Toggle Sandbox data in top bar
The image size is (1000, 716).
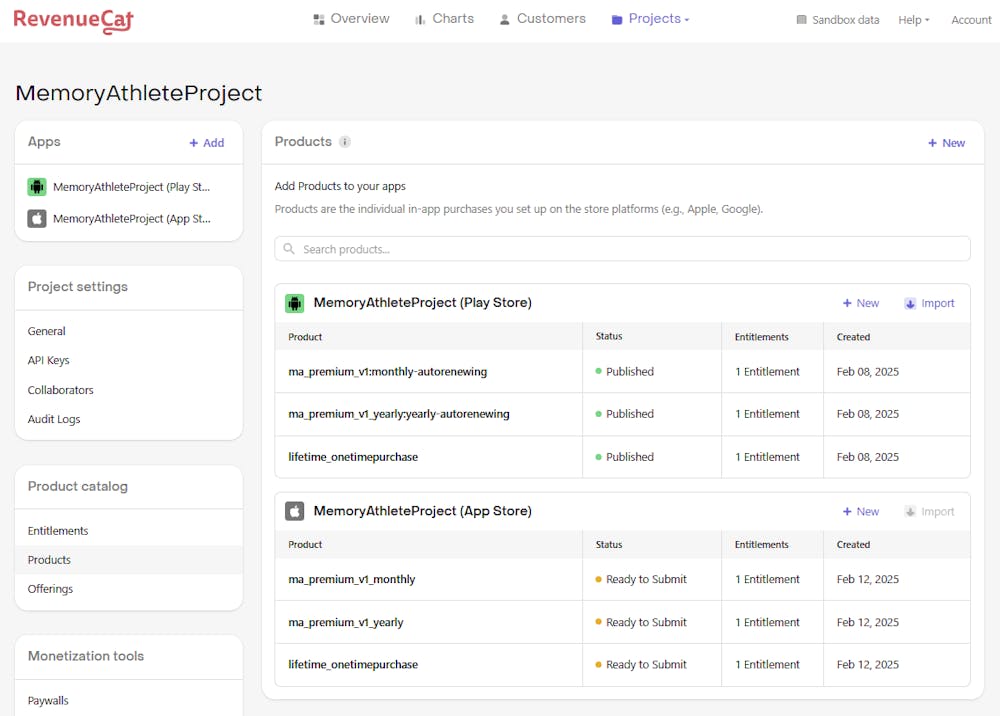837,20
